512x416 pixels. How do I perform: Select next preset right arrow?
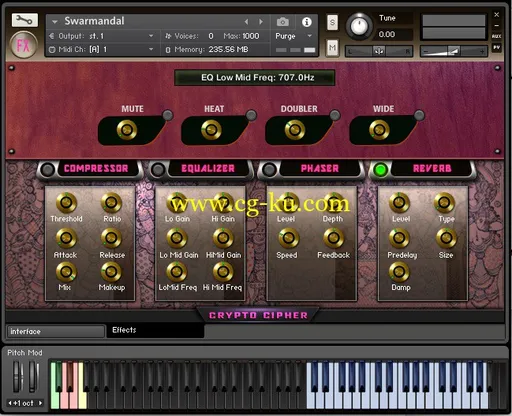click(x=261, y=22)
